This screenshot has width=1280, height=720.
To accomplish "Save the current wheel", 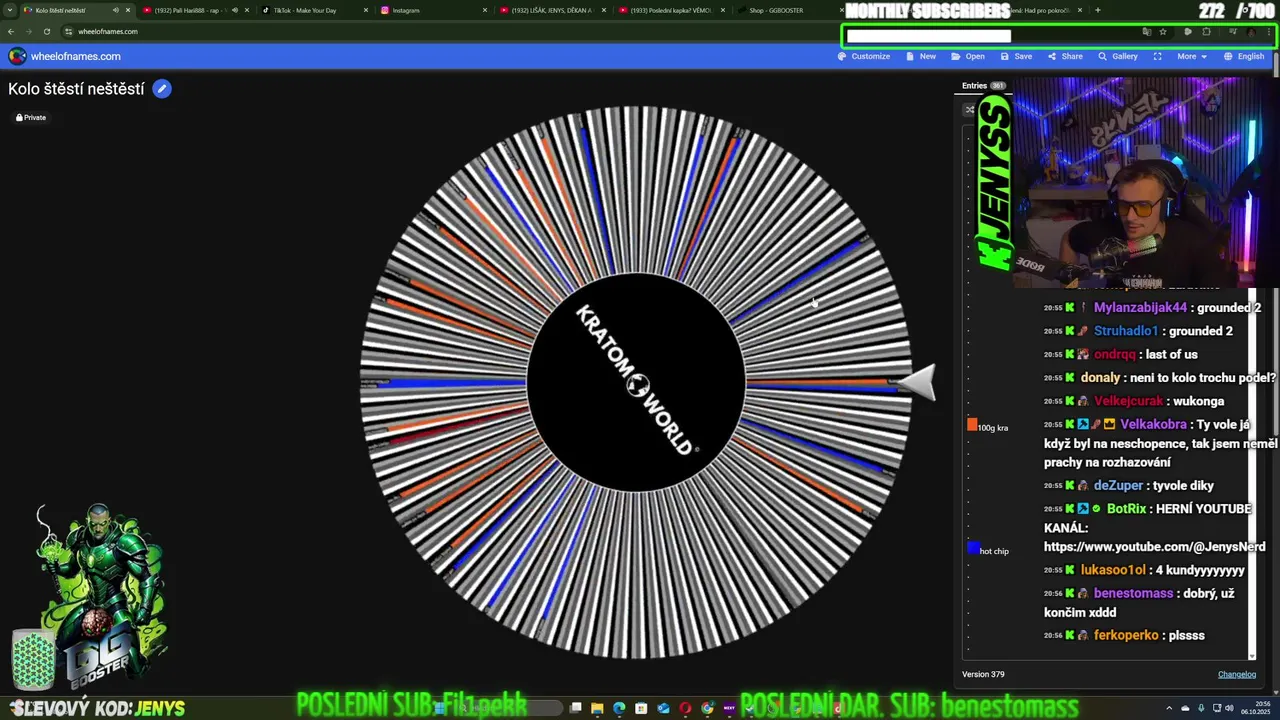I will point(1016,56).
